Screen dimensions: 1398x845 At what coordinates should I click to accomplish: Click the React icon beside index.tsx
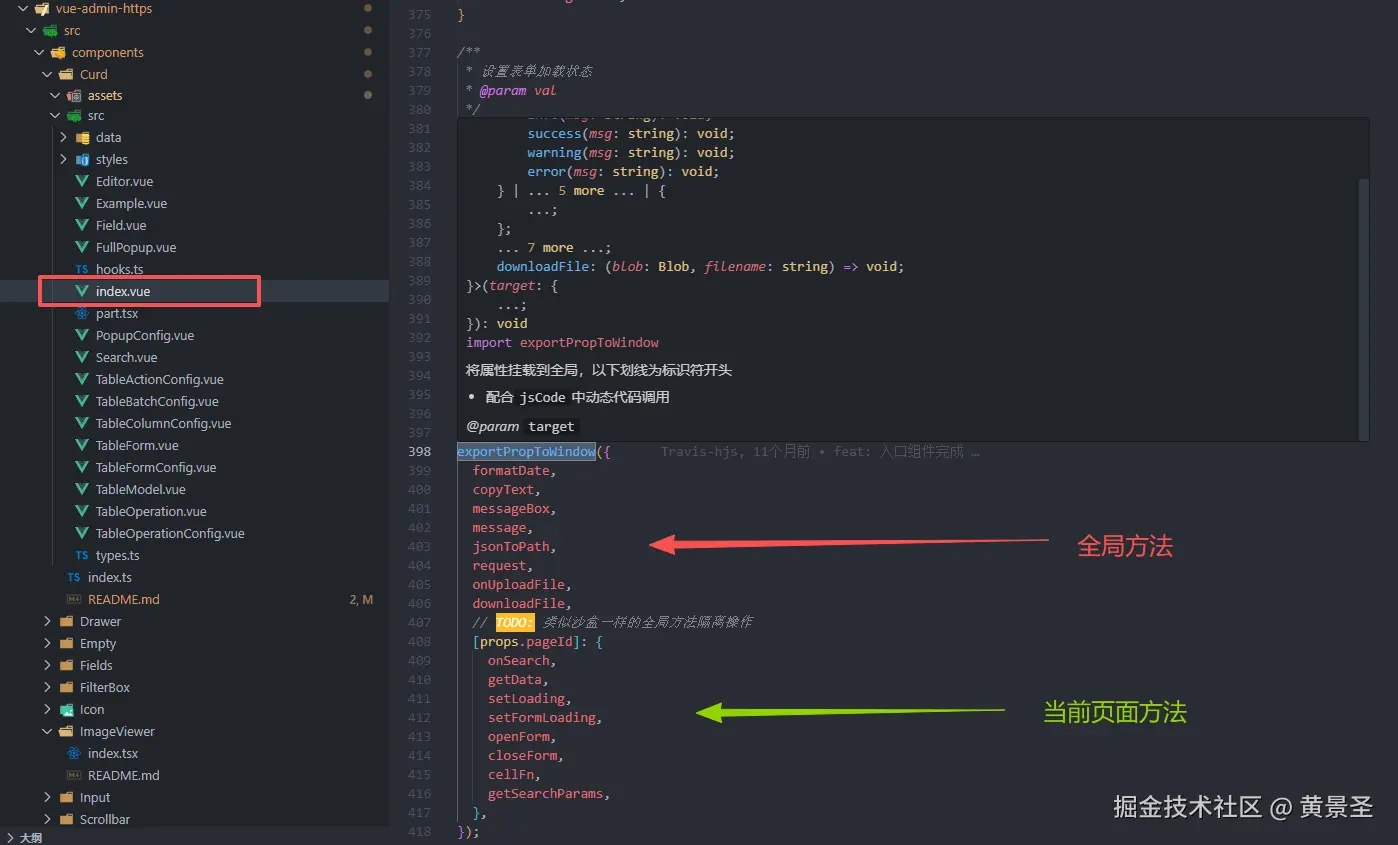point(74,753)
